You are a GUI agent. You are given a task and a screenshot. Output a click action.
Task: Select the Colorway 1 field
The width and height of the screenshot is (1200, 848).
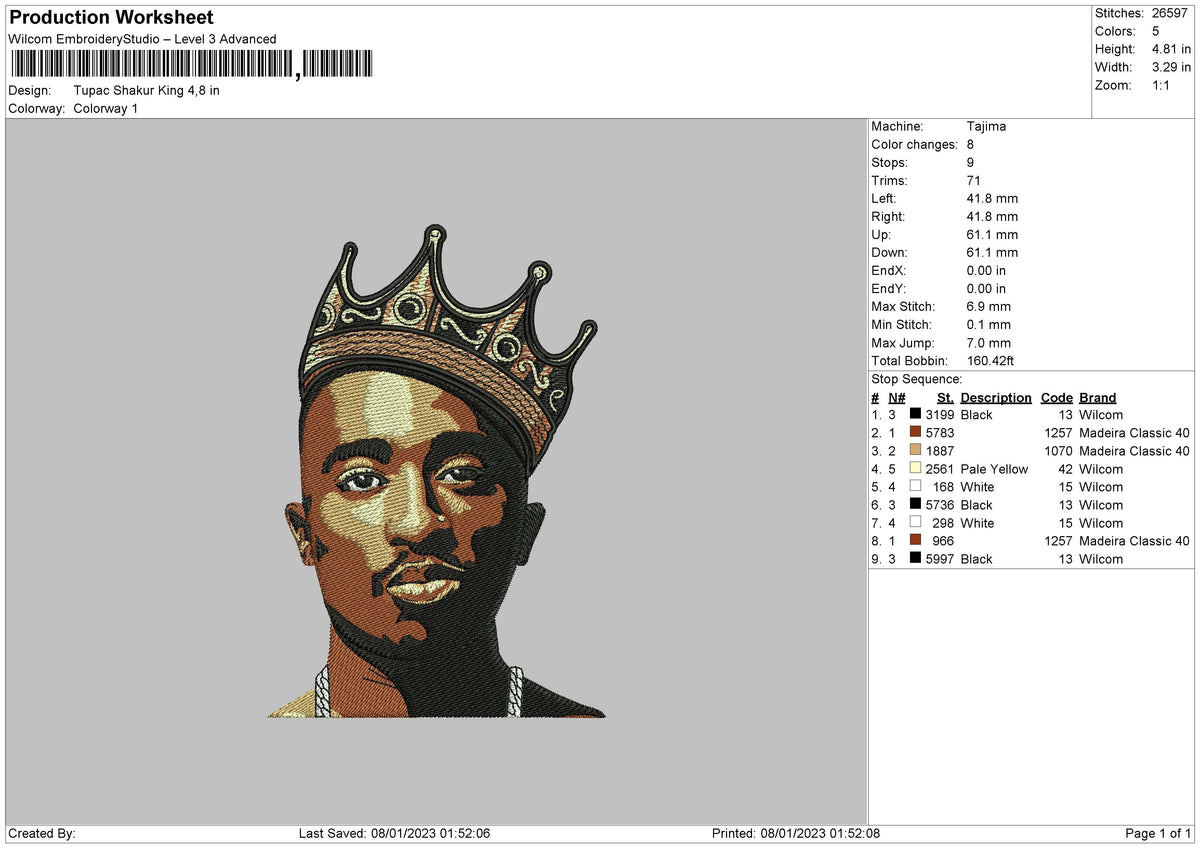pyautogui.click(x=105, y=108)
